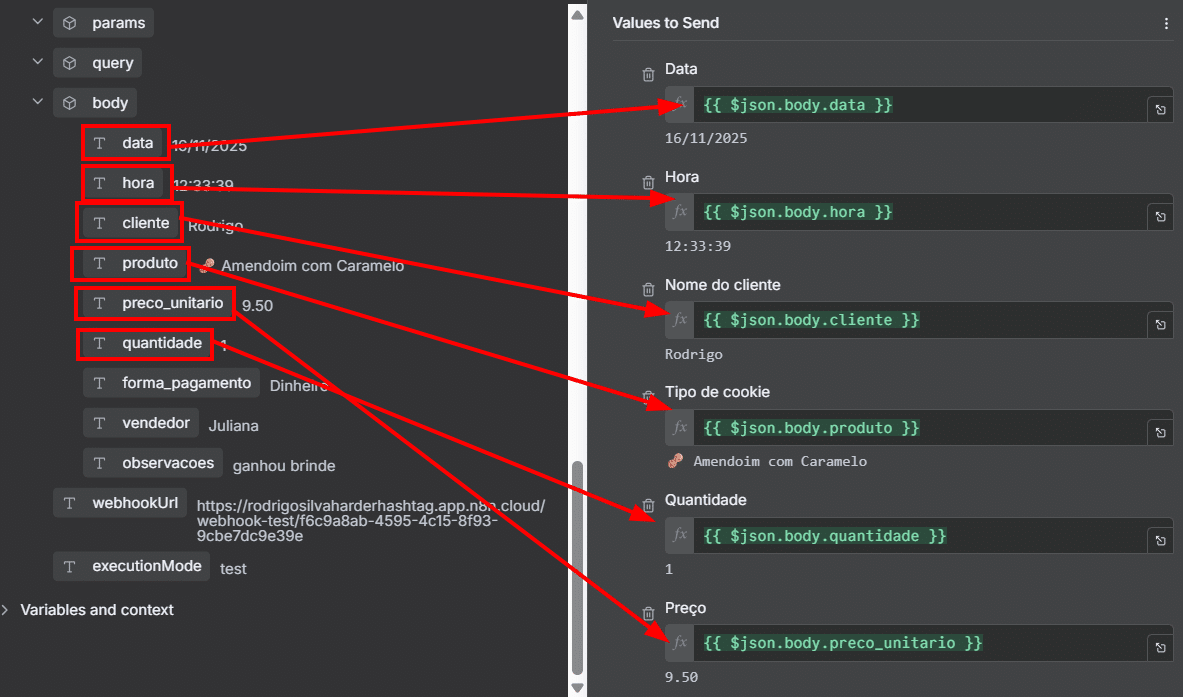Image resolution: width=1183 pixels, height=697 pixels.
Task: Click the fx icon in the Hora field
Action: pos(680,212)
